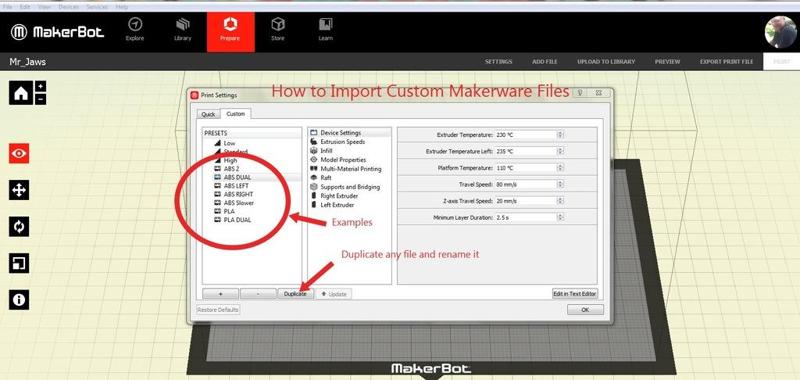This screenshot has height=380, width=800.
Task: Switch to the Custom tab
Action: [x=236, y=114]
